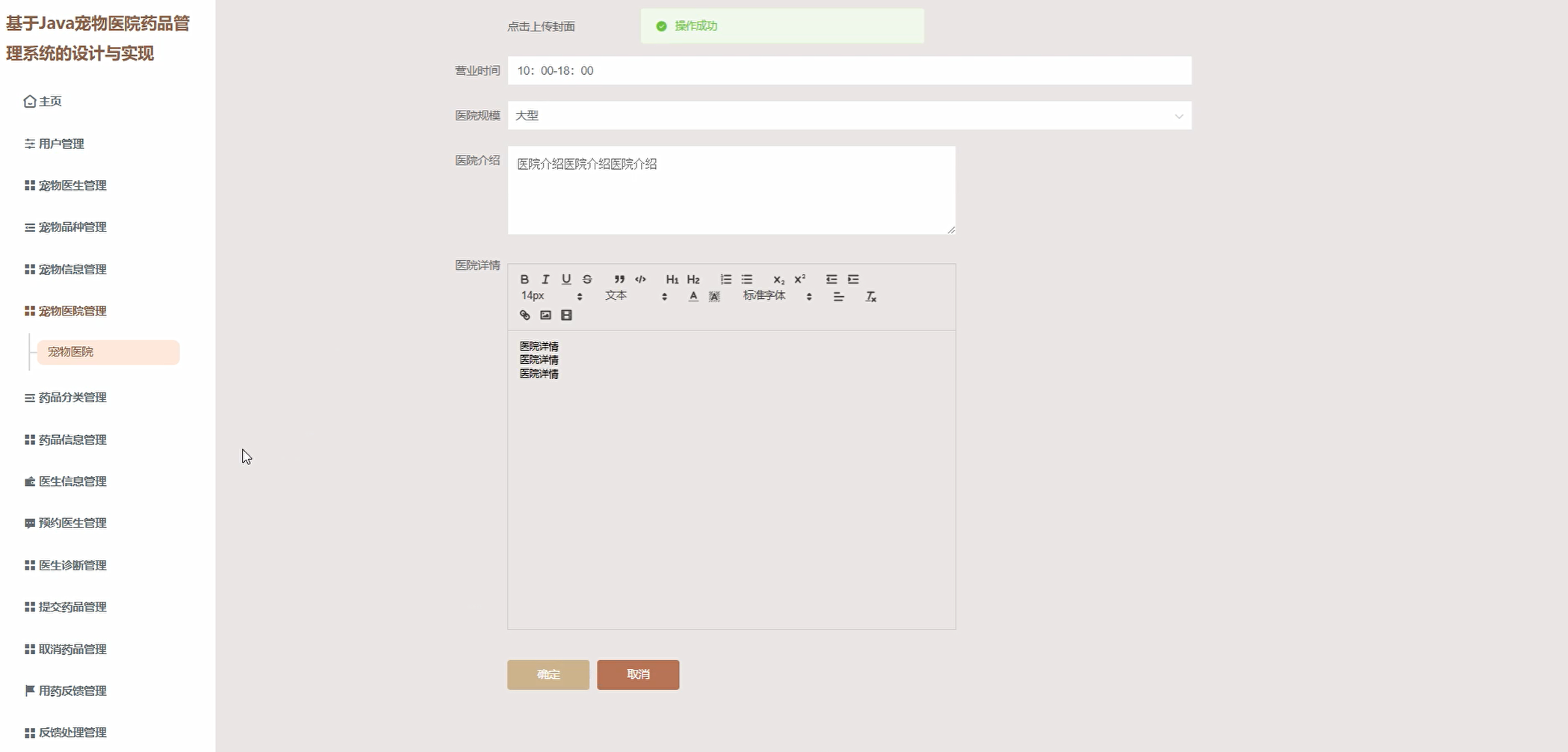Toggle bold formatting in the editor
Screen dimensions: 1568x752
(x=524, y=280)
